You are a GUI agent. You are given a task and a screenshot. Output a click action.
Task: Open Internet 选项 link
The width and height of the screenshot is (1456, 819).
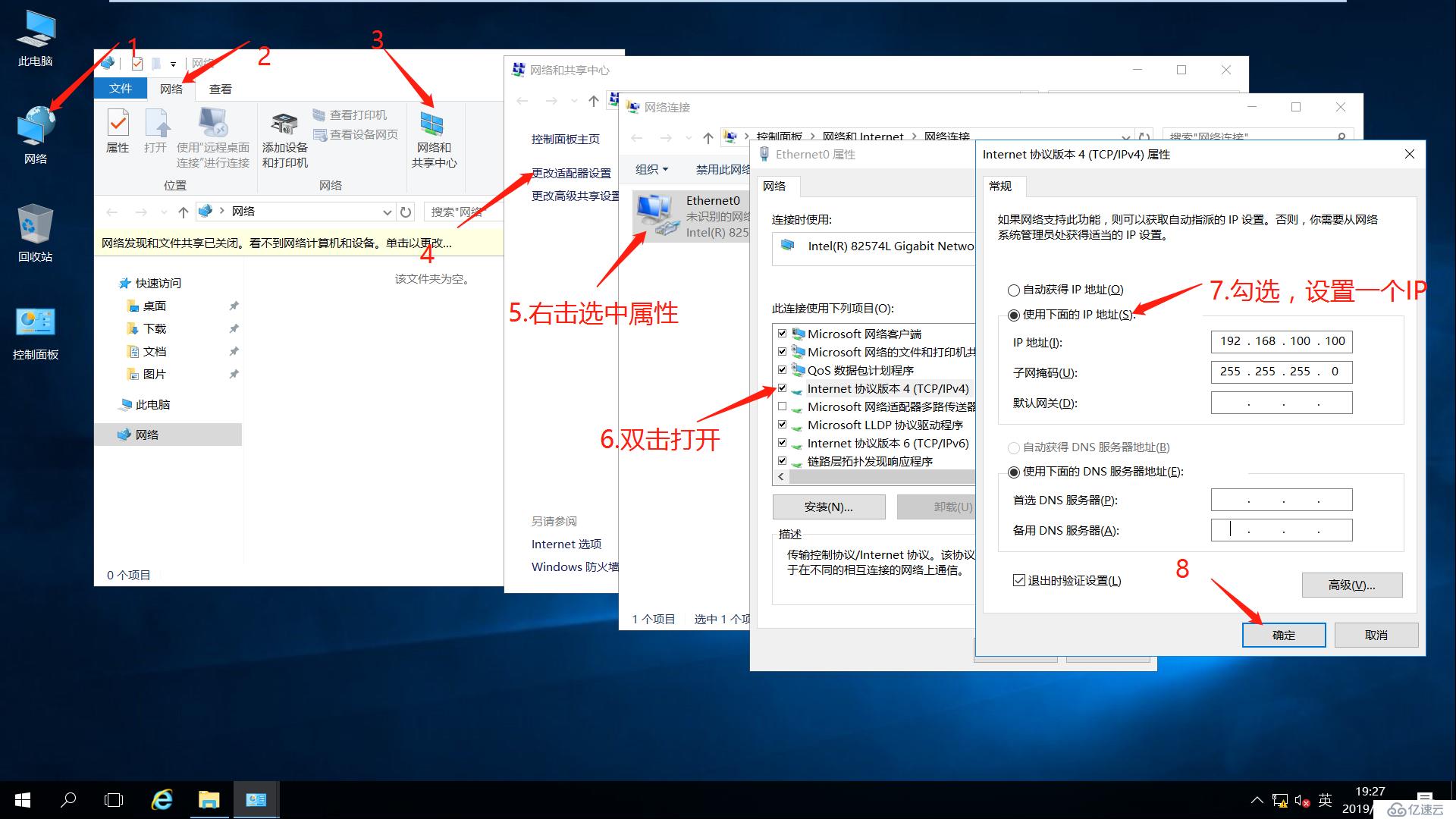click(x=566, y=544)
